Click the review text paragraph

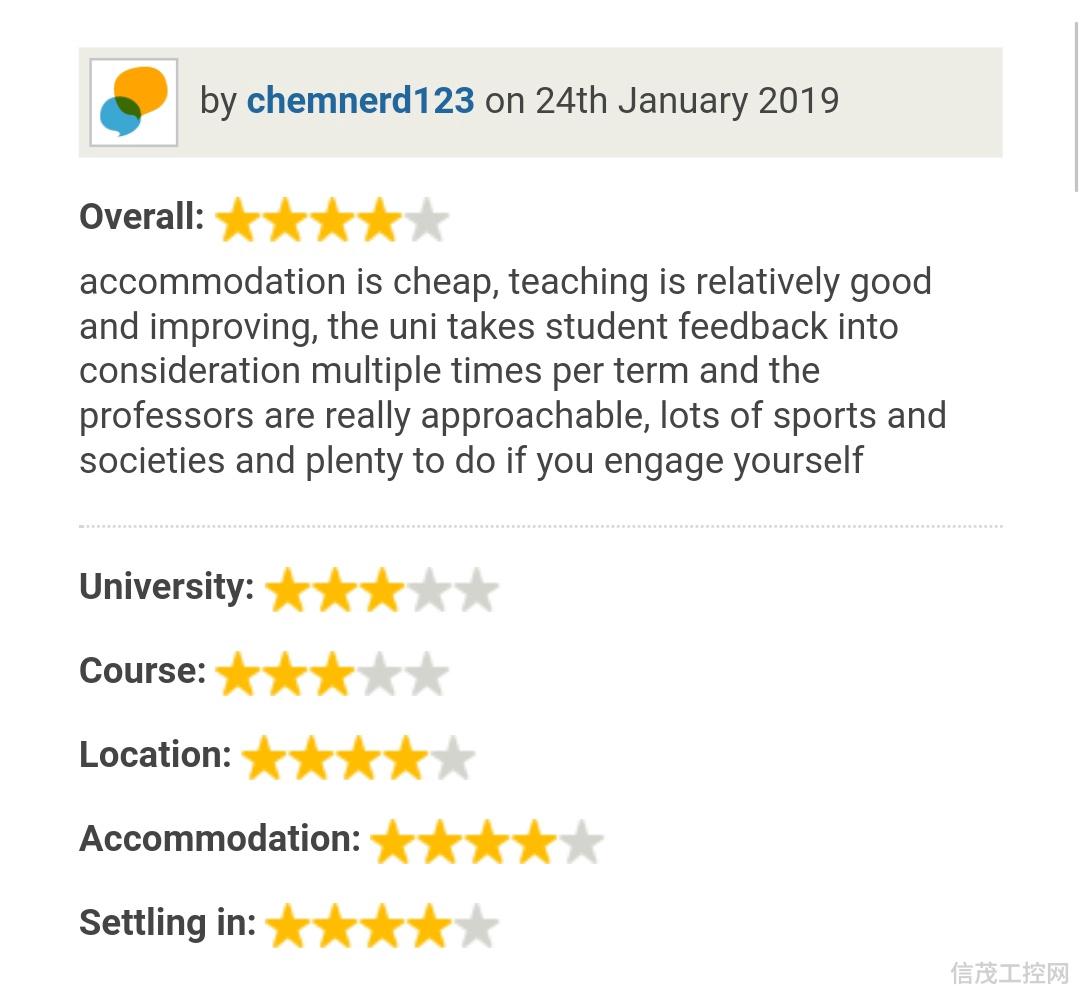pos(513,371)
